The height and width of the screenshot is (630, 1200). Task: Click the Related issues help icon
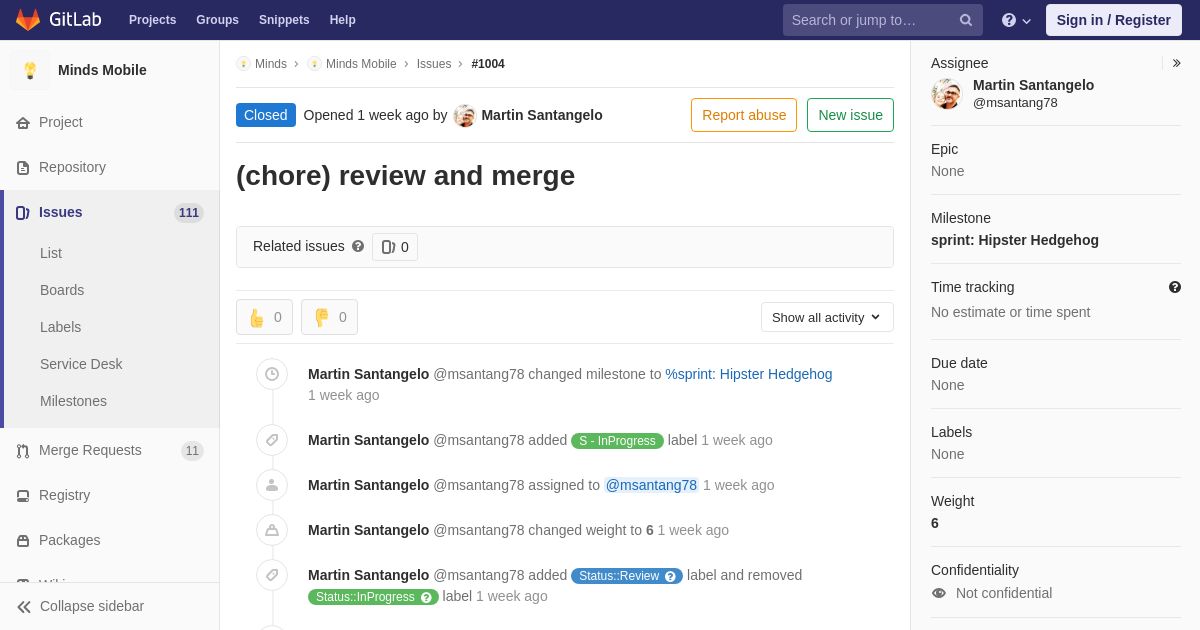pos(358,246)
